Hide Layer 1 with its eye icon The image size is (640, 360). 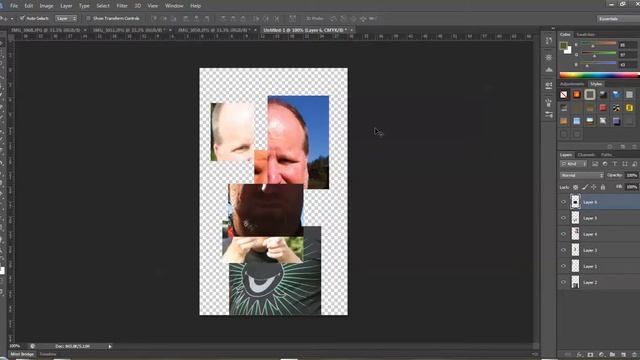(x=564, y=266)
